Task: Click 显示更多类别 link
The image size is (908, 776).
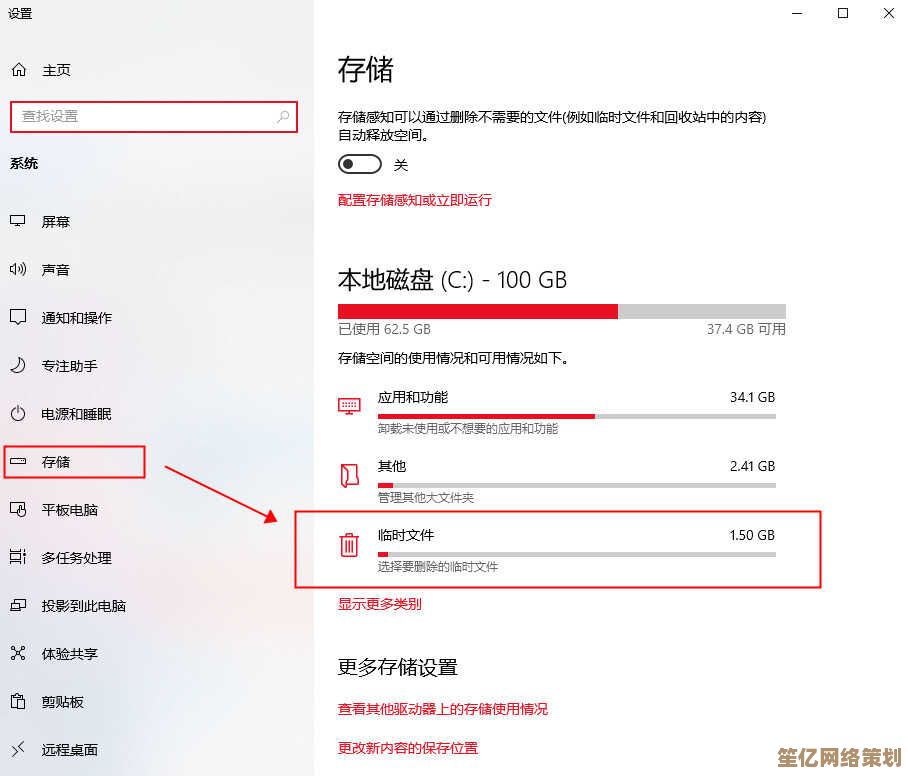Action: [380, 603]
